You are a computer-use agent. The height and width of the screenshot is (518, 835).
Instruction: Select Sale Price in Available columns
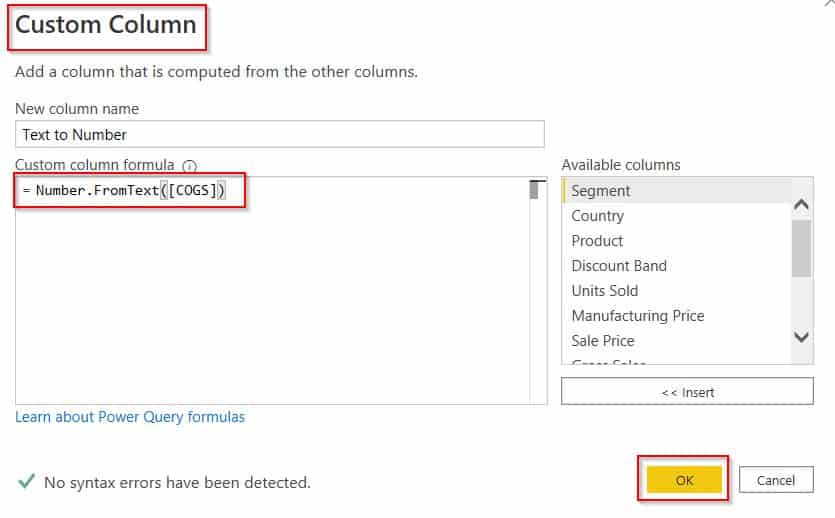coord(676,341)
